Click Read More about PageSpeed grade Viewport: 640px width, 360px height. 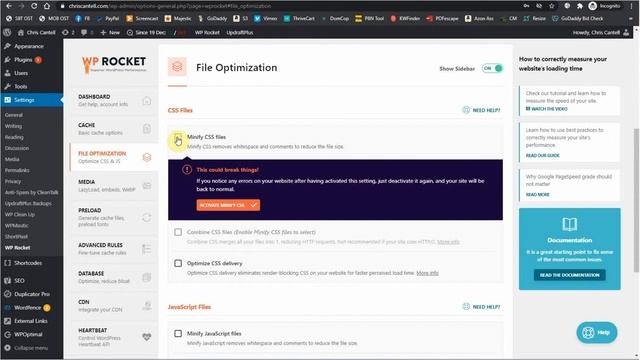(538, 195)
